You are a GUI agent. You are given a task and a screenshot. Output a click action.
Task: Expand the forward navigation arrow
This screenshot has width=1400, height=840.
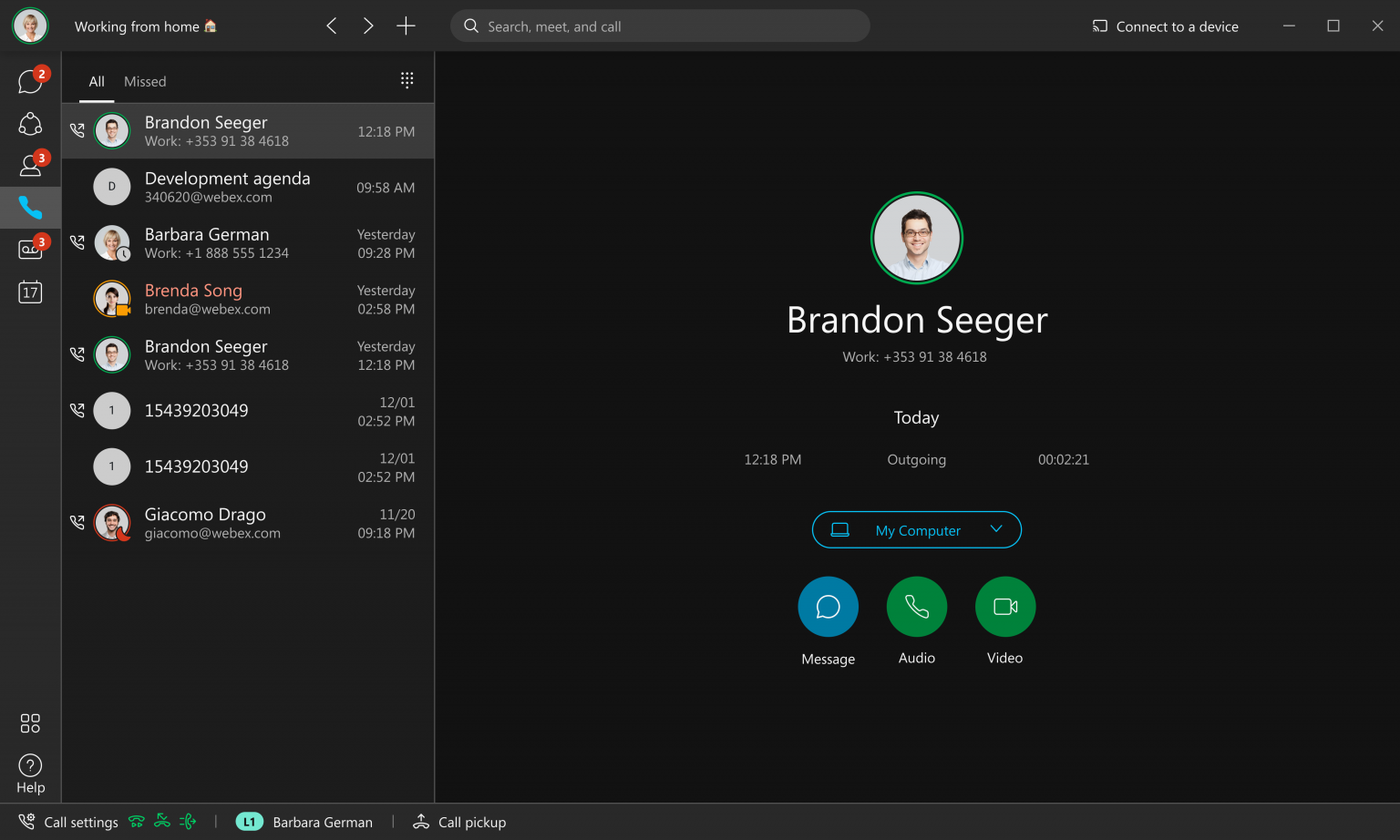[368, 26]
